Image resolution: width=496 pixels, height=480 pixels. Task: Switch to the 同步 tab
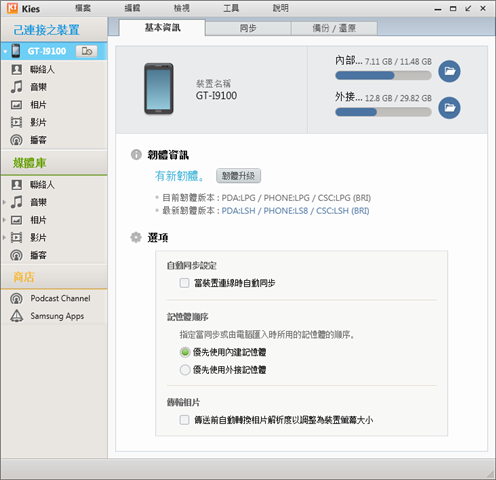(x=248, y=28)
